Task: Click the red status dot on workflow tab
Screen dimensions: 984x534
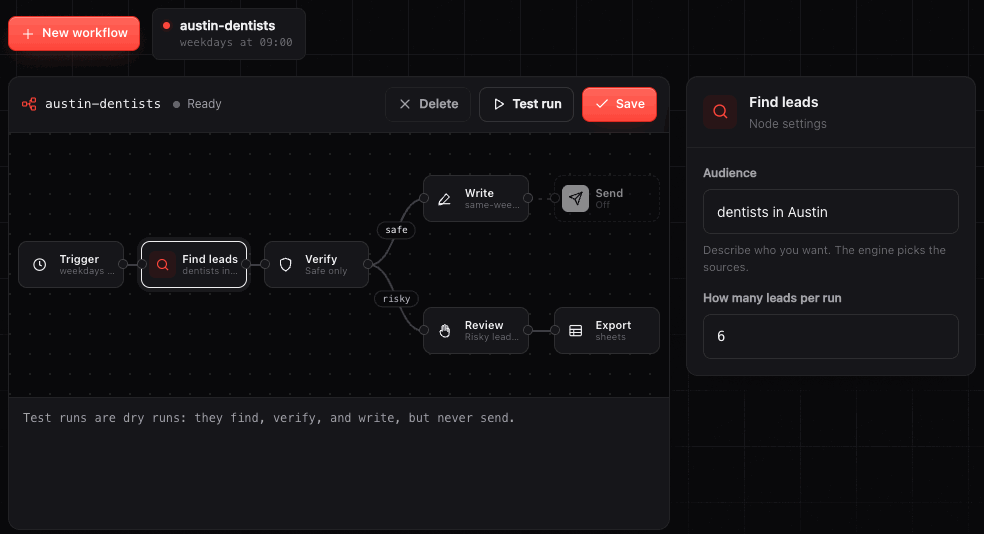Action: click(x=166, y=26)
